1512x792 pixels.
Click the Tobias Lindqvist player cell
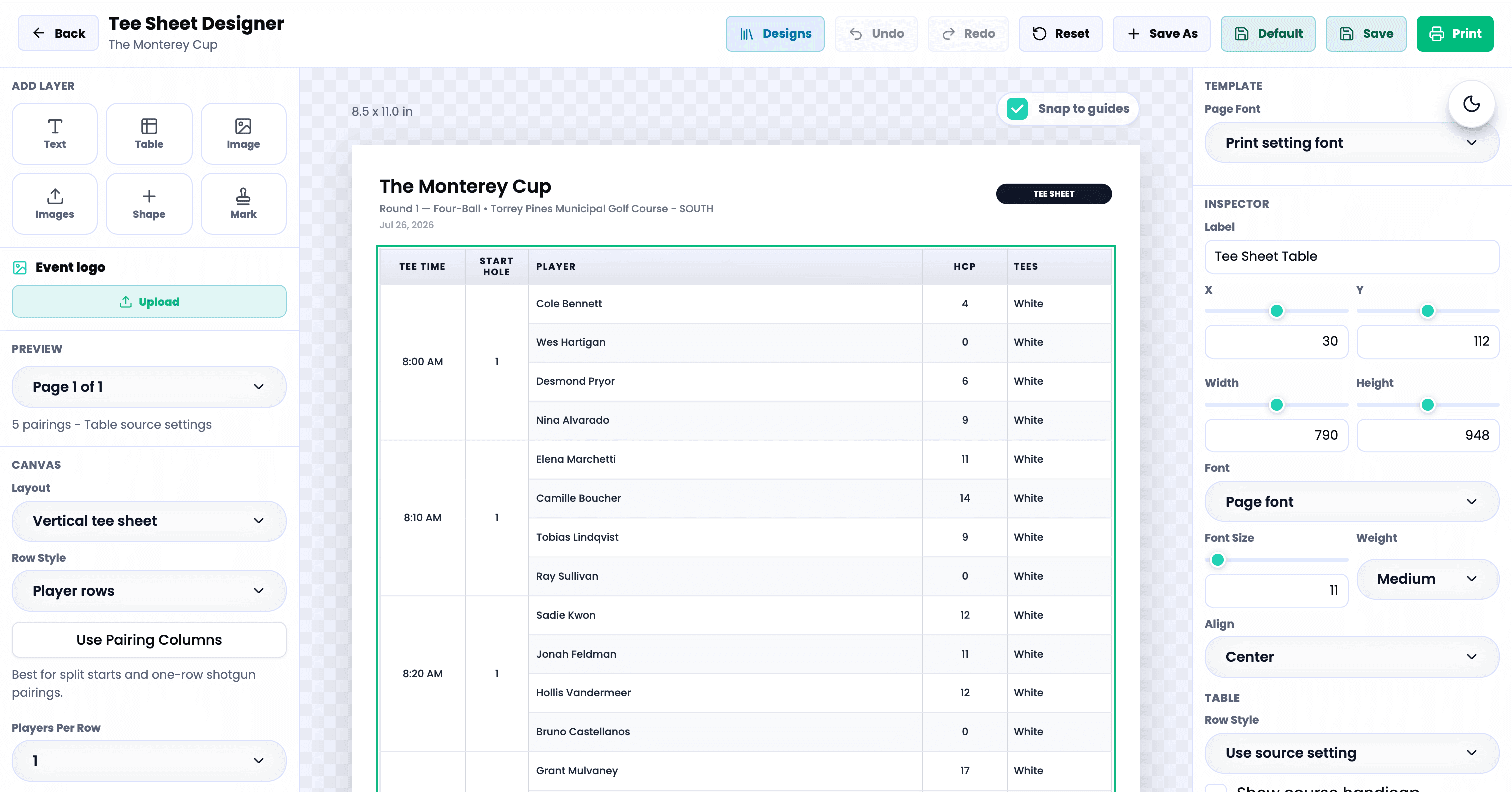725,538
